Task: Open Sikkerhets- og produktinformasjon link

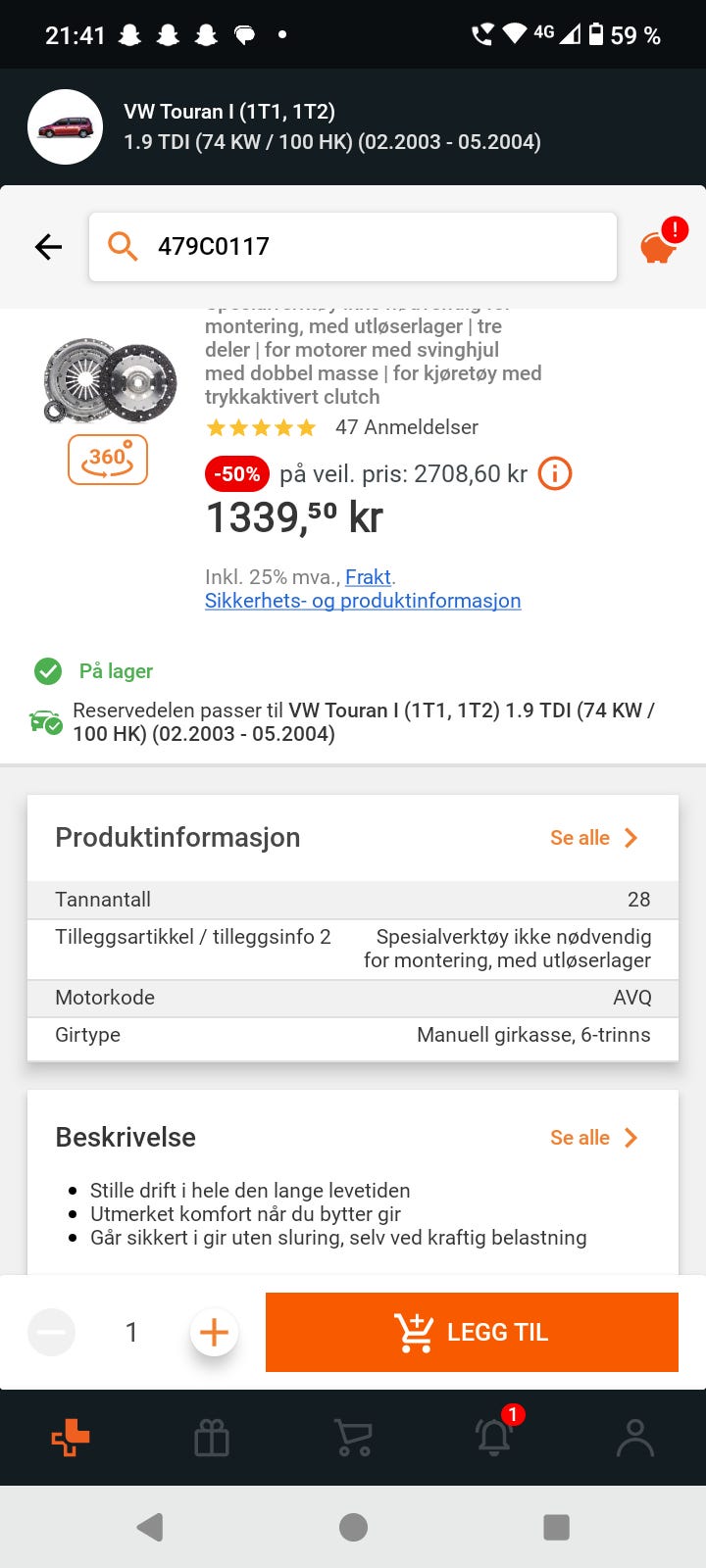Action: tap(363, 601)
